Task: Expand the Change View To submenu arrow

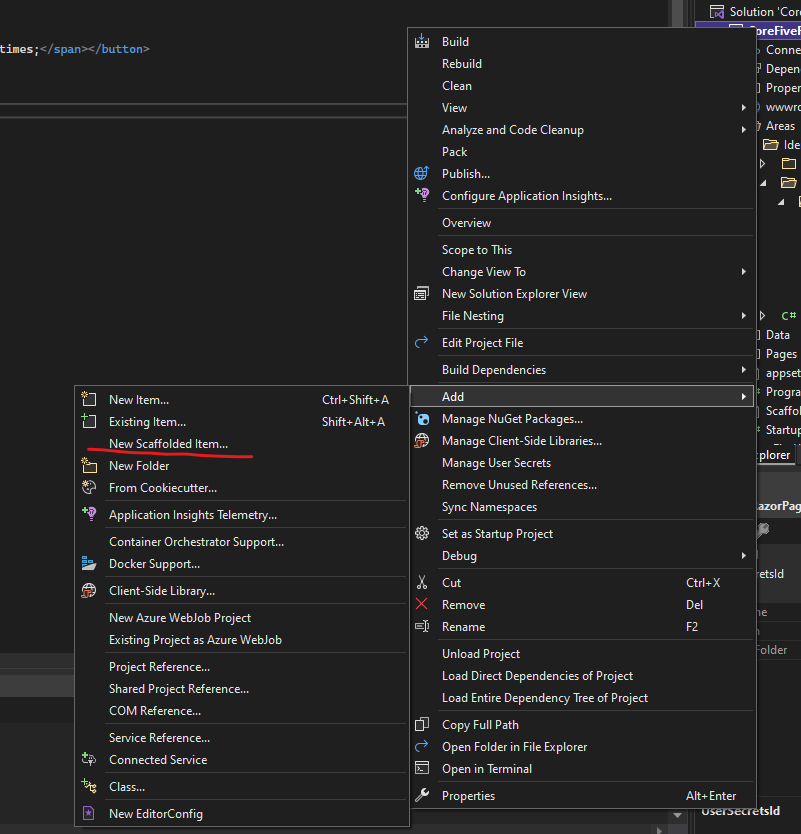Action: (x=744, y=272)
